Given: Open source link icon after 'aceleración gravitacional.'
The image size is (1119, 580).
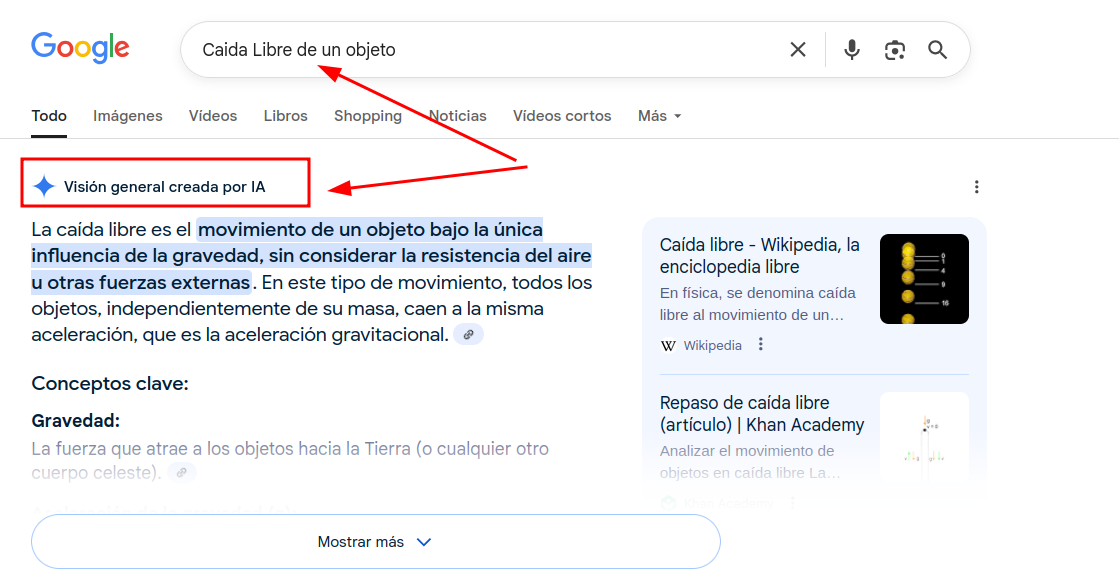Looking at the screenshot, I should coord(468,335).
